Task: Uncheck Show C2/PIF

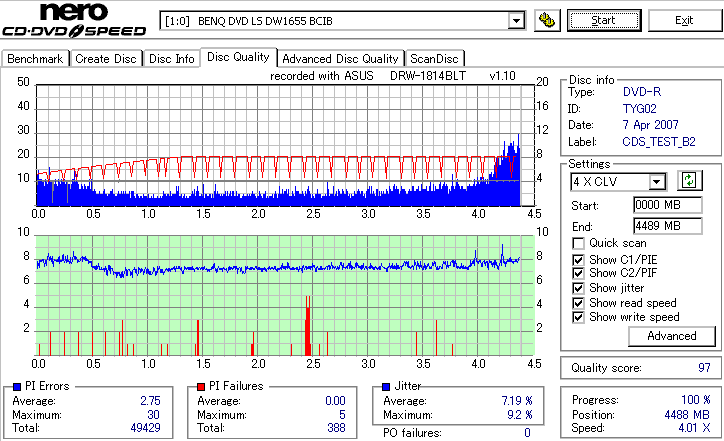Action: (x=578, y=273)
